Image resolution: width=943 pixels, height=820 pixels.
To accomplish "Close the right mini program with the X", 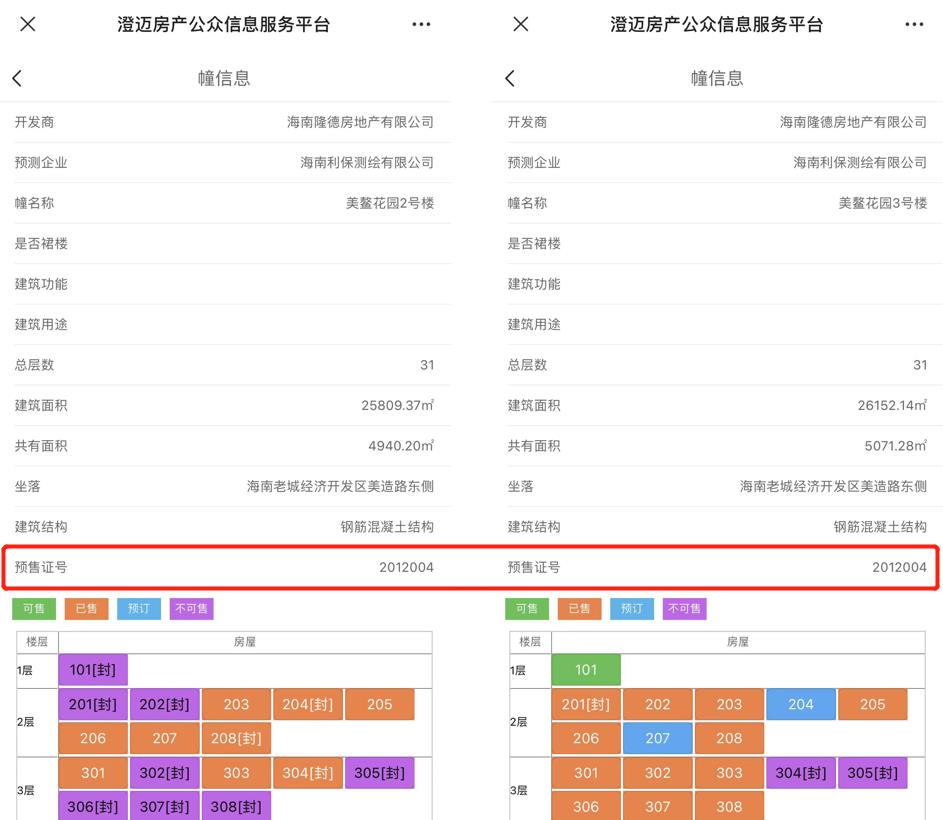I will 520,24.
